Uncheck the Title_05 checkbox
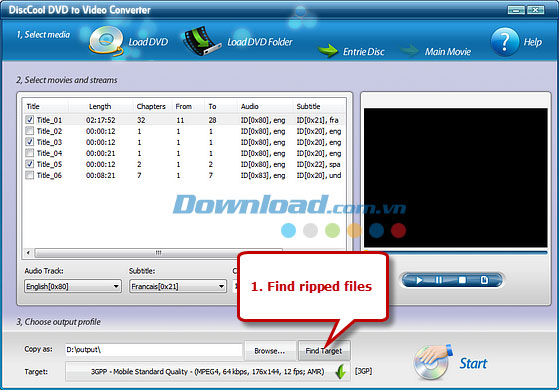 tap(30, 164)
